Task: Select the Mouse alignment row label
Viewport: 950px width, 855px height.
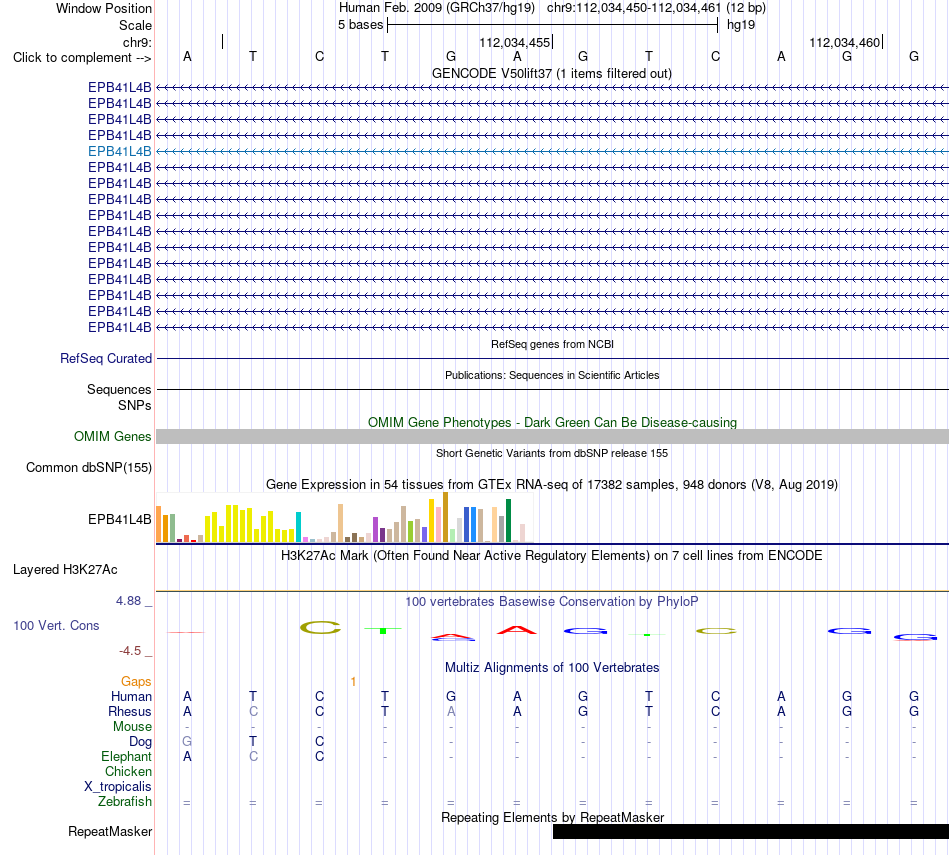Action: click(x=132, y=726)
